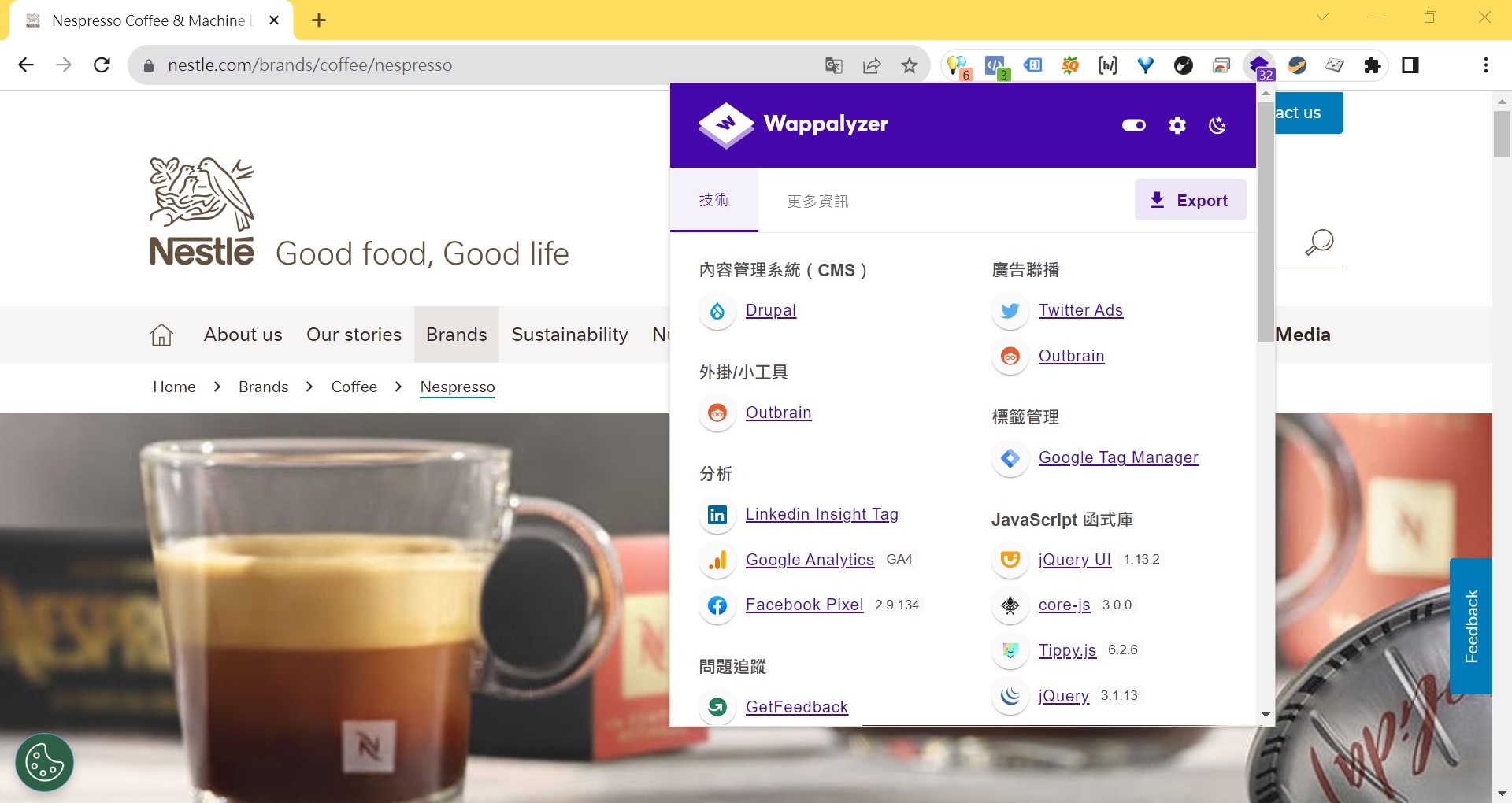This screenshot has height=803, width=1512.
Task: Click the Export button
Action: pos(1190,200)
